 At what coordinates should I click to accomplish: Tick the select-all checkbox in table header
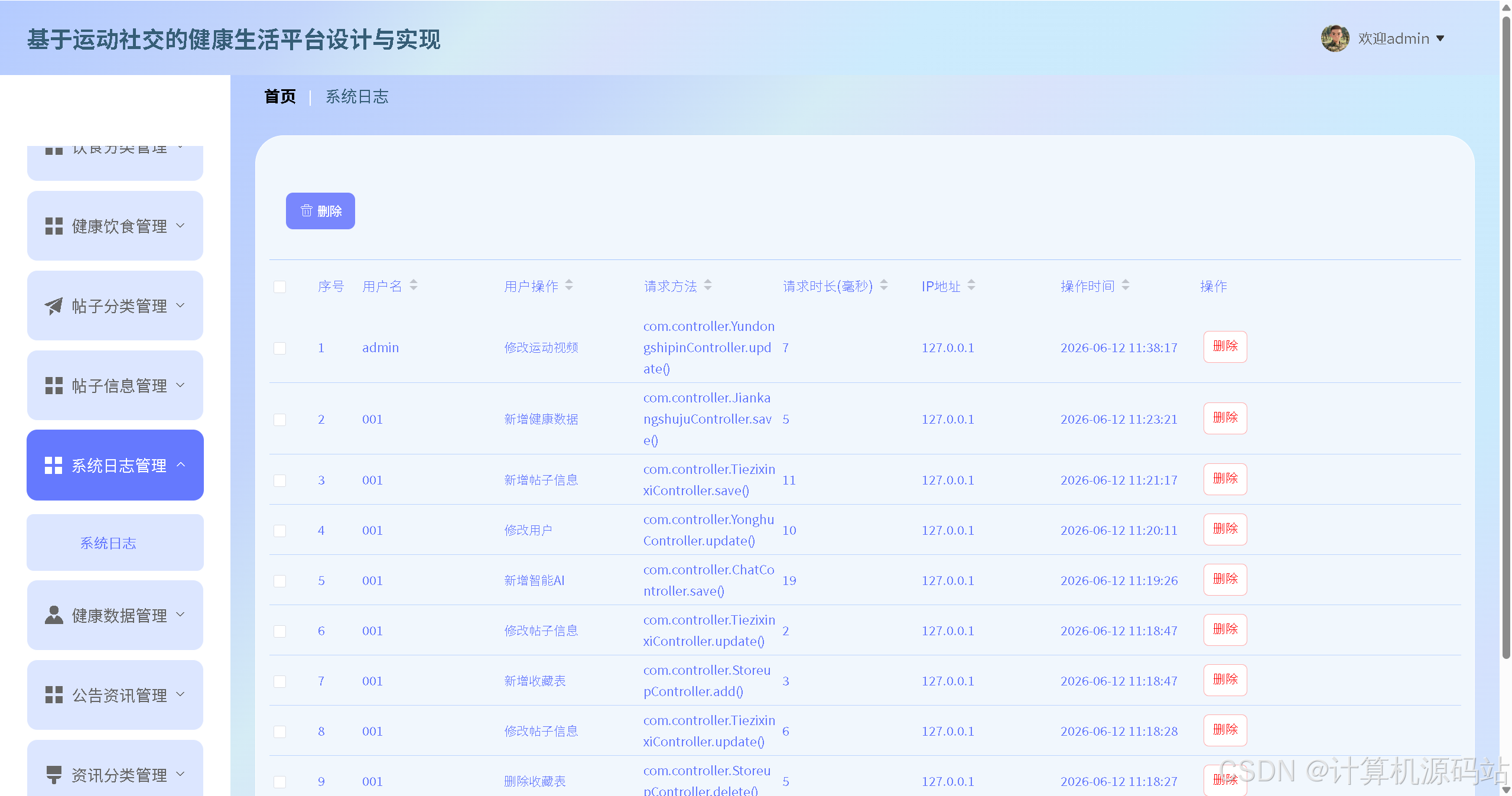pyautogui.click(x=280, y=287)
